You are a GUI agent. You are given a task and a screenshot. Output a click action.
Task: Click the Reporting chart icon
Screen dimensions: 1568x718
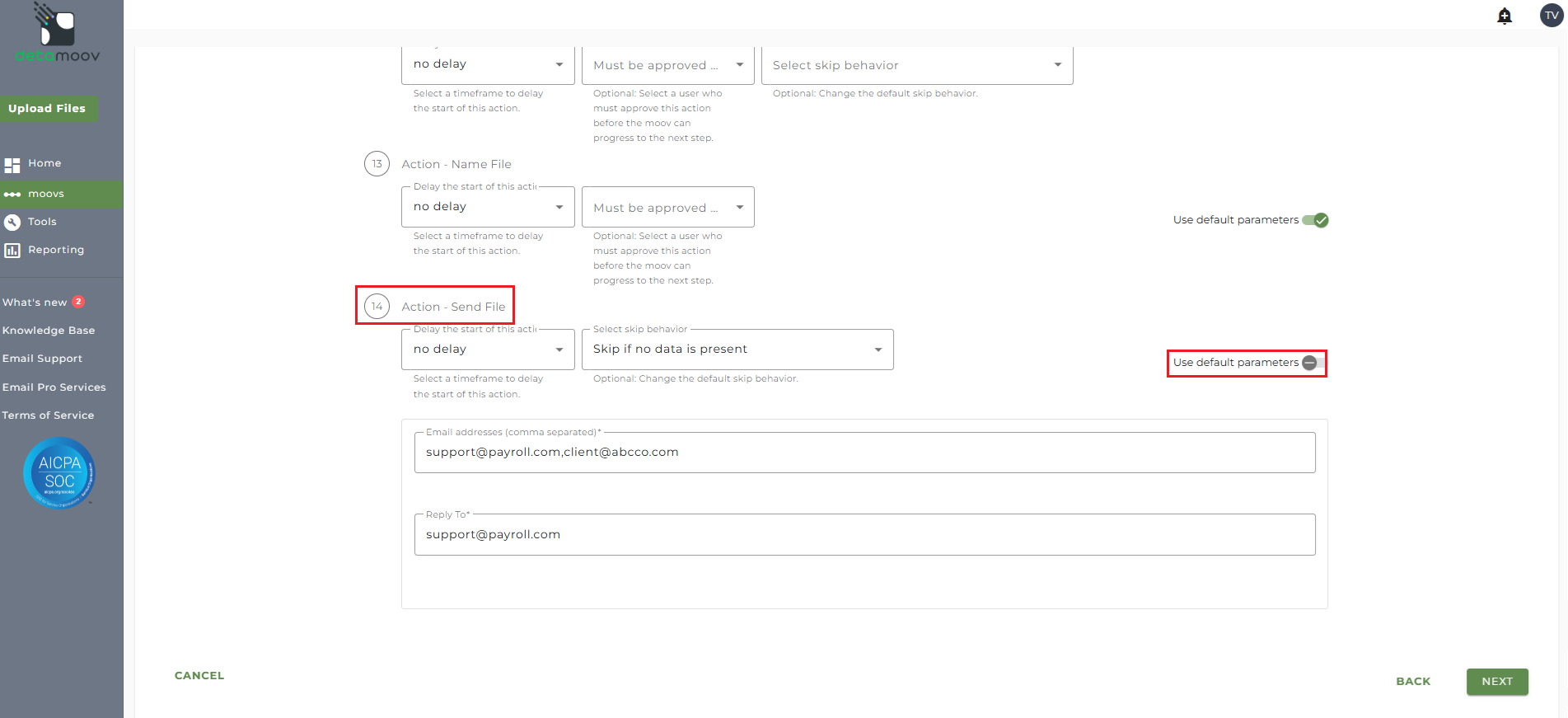[x=12, y=251]
